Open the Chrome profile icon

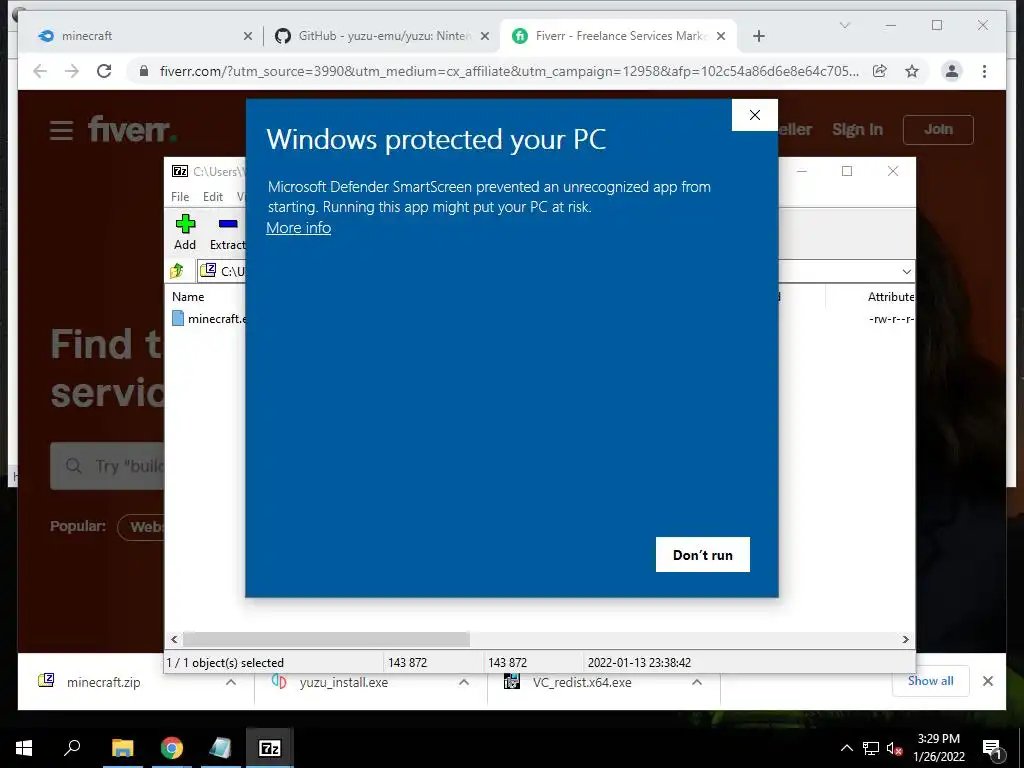point(952,71)
